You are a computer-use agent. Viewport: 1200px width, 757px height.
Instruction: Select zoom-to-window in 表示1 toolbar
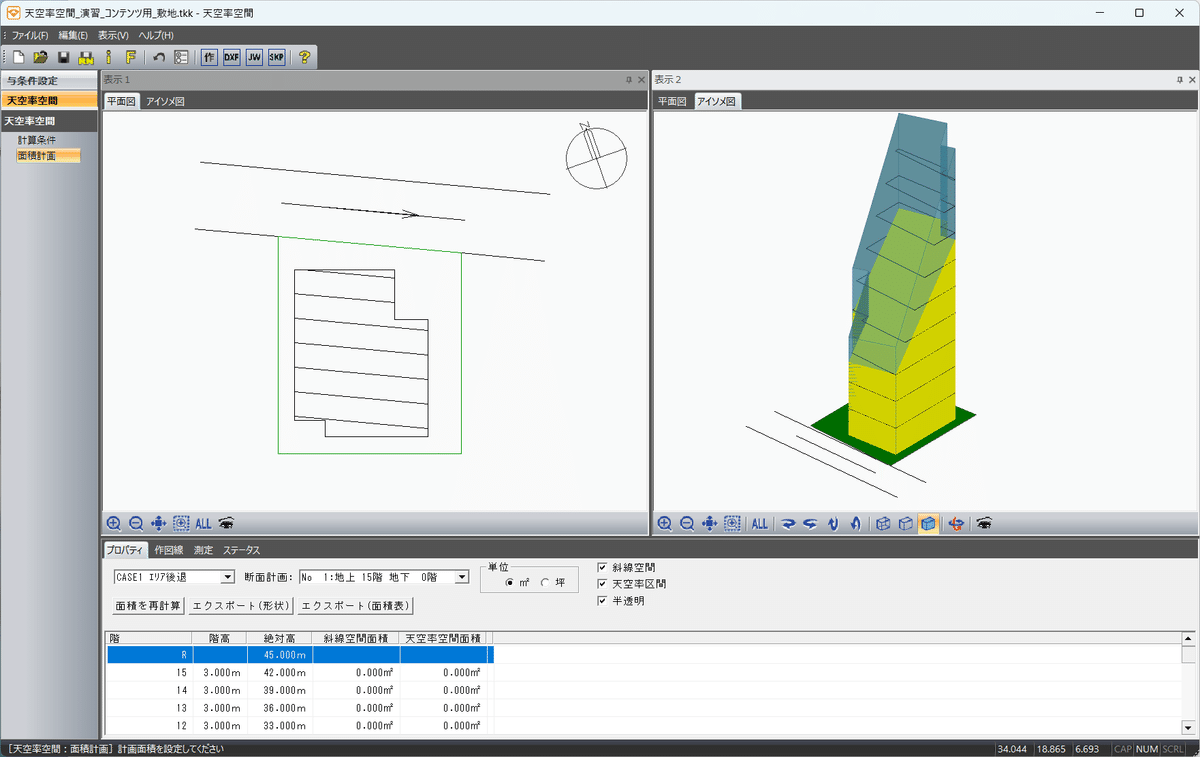181,523
